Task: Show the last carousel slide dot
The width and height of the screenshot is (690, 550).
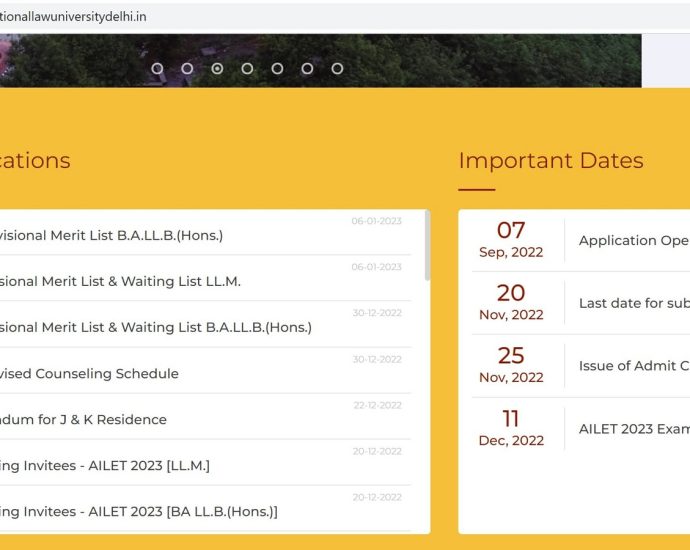Action: [x=337, y=69]
